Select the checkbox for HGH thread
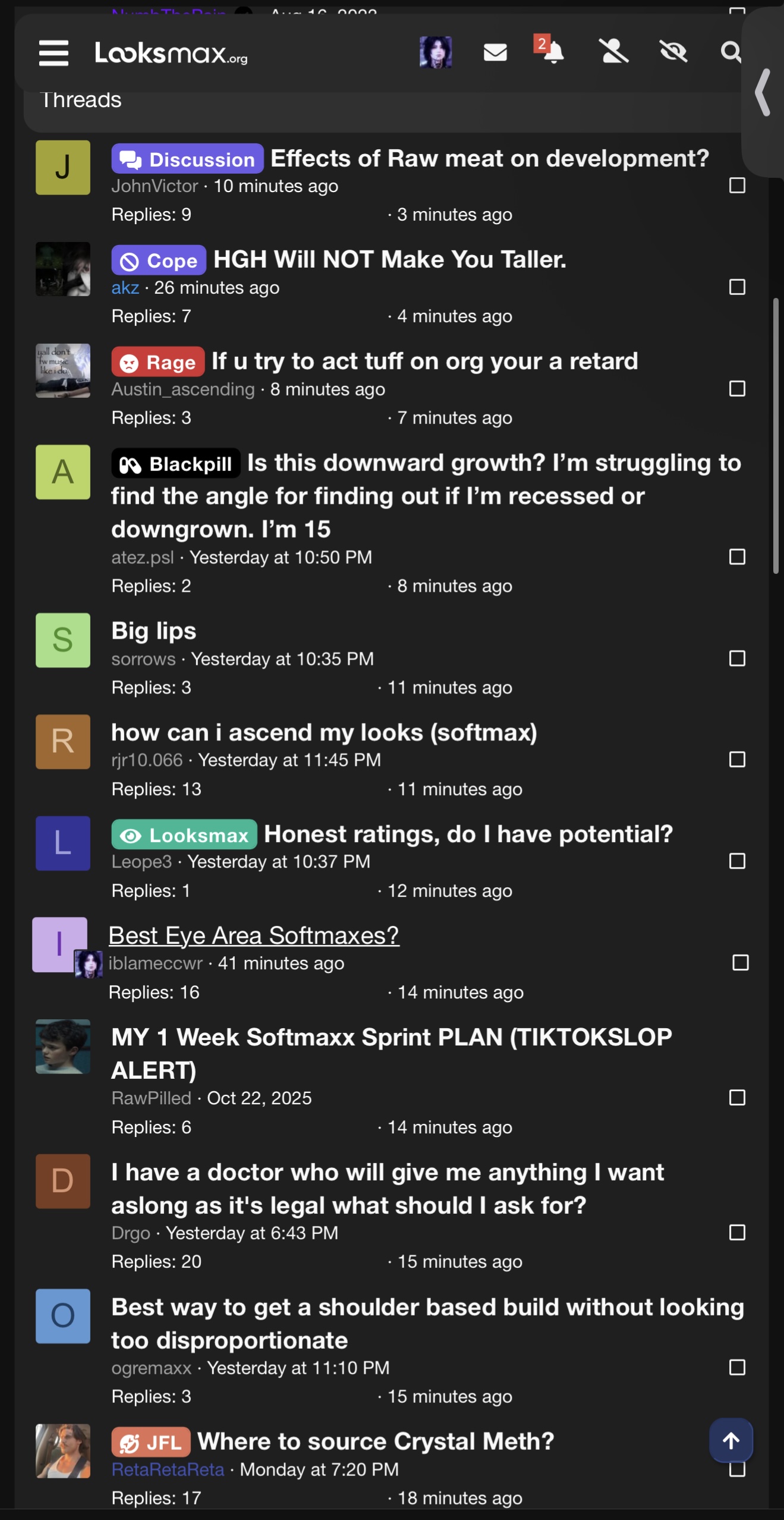 (737, 287)
